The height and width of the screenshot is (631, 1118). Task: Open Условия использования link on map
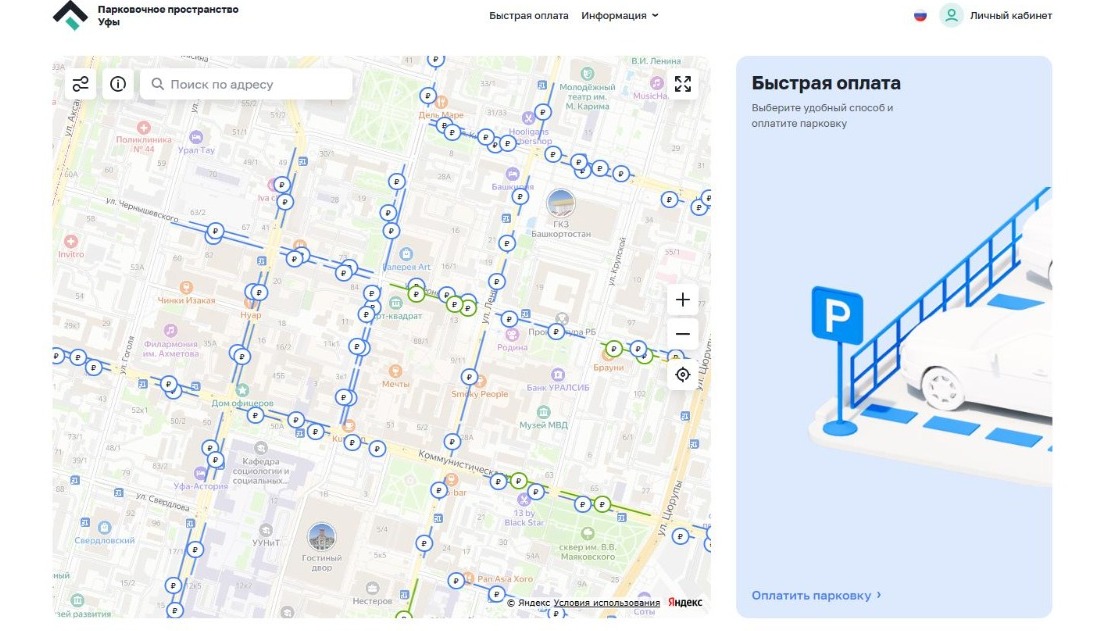(x=606, y=603)
